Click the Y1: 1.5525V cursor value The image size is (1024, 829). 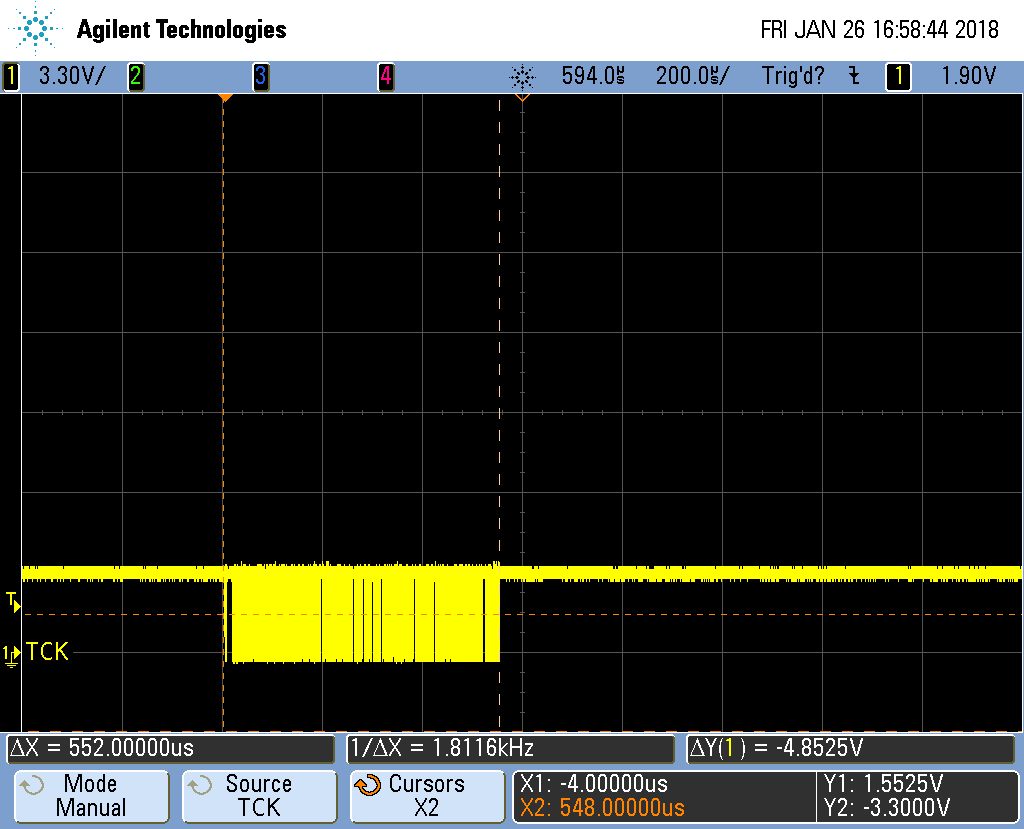click(884, 783)
